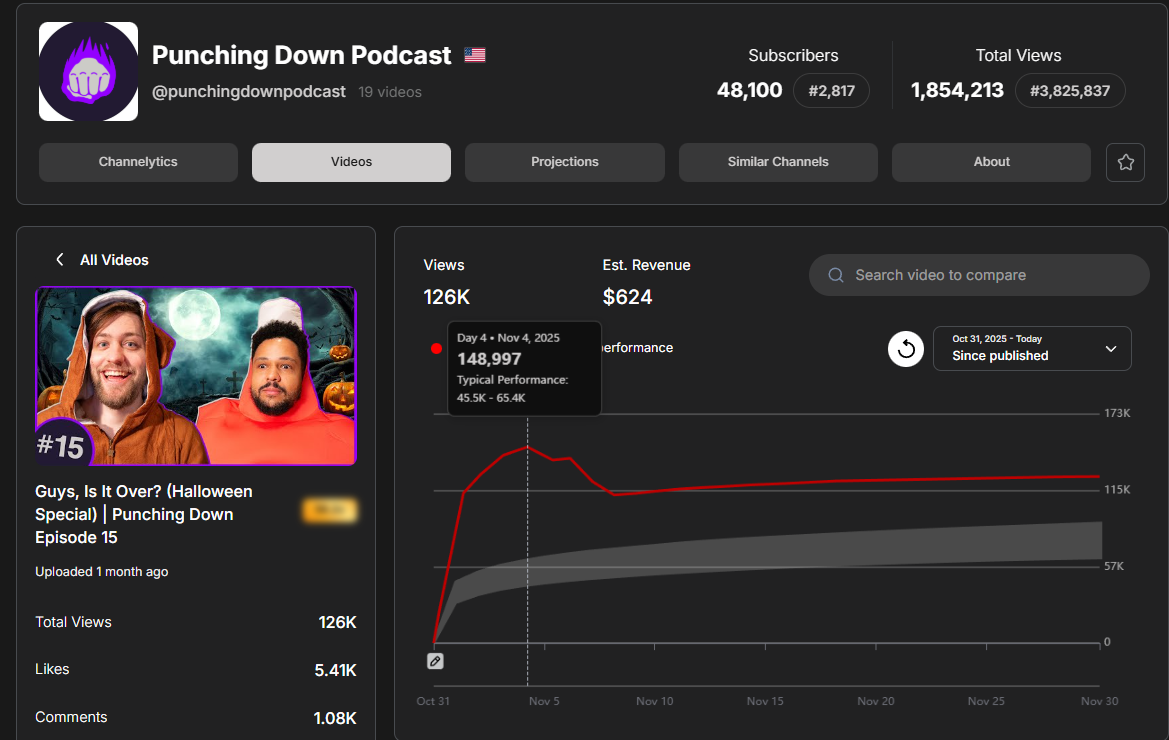1169x740 pixels.
Task: Click the Search video to compare field
Action: tap(979, 275)
